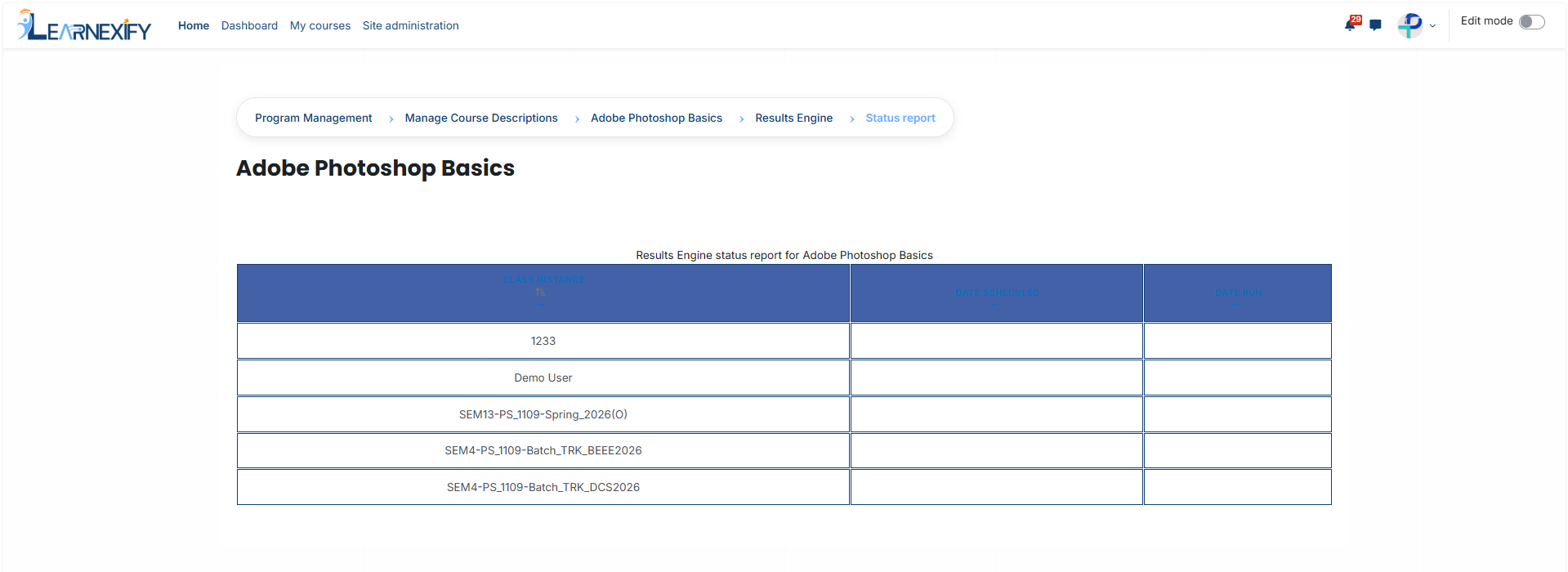This screenshot has width=1568, height=572.
Task: Open the notifications bell icon
Action: (1350, 25)
